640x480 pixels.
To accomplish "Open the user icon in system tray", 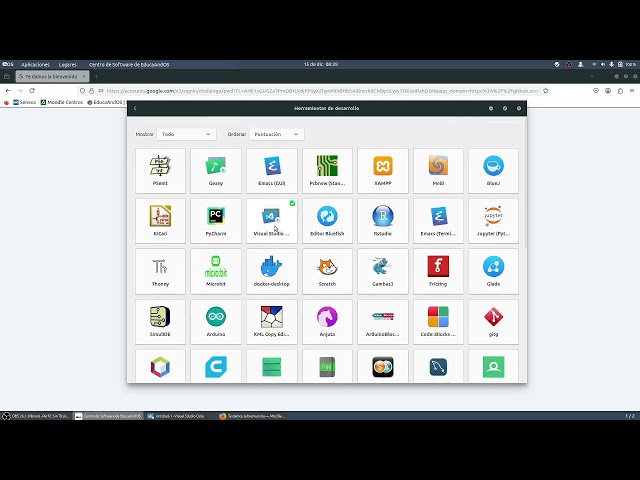I will point(580,64).
